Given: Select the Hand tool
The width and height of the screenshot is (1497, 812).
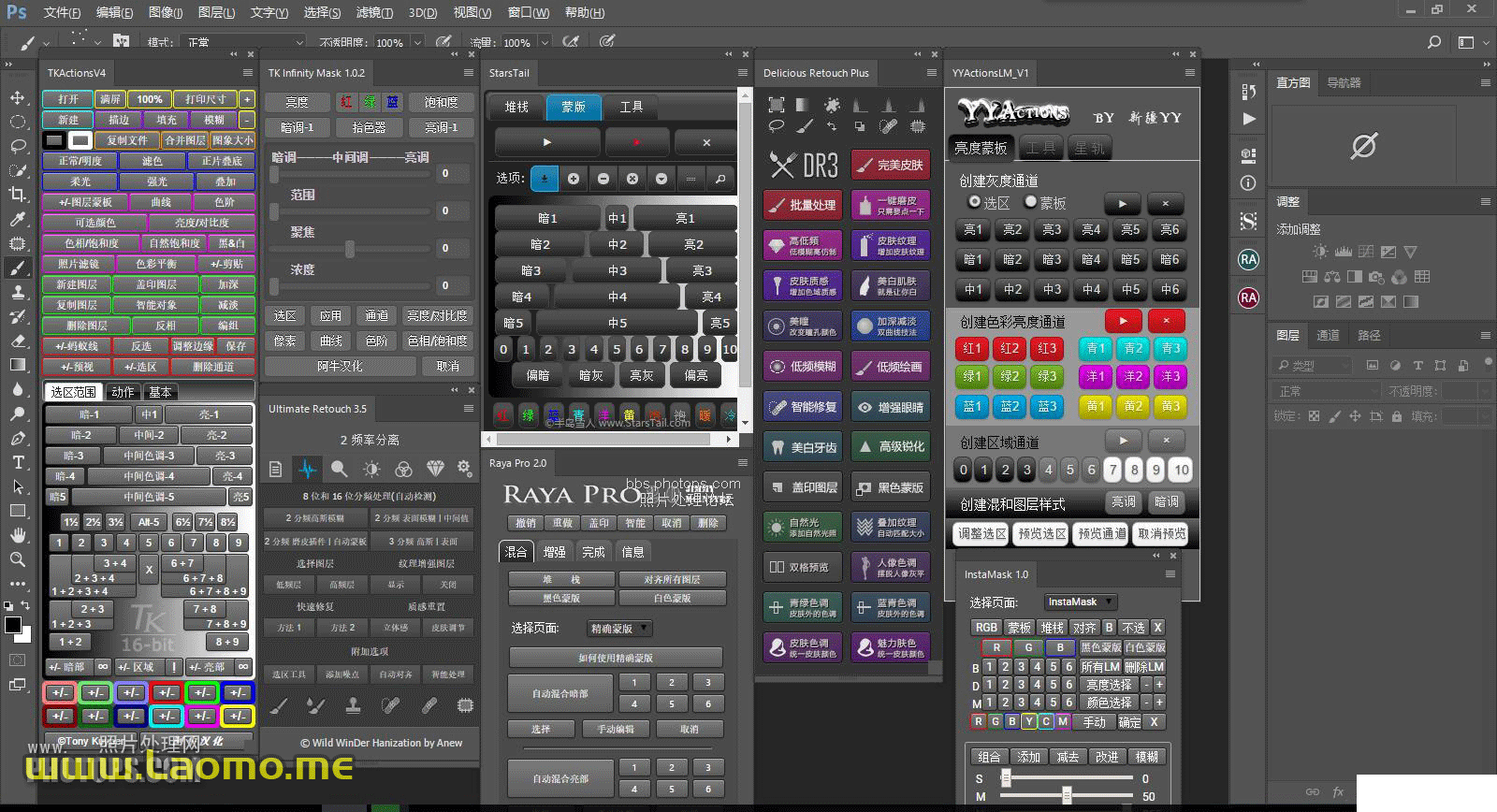Looking at the screenshot, I should 18,535.
